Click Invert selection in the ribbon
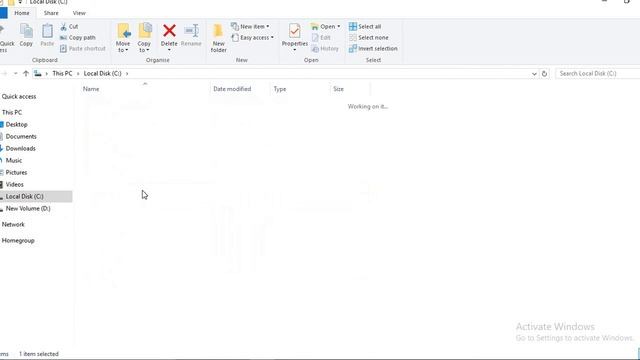This screenshot has width=640, height=360. [373, 49]
